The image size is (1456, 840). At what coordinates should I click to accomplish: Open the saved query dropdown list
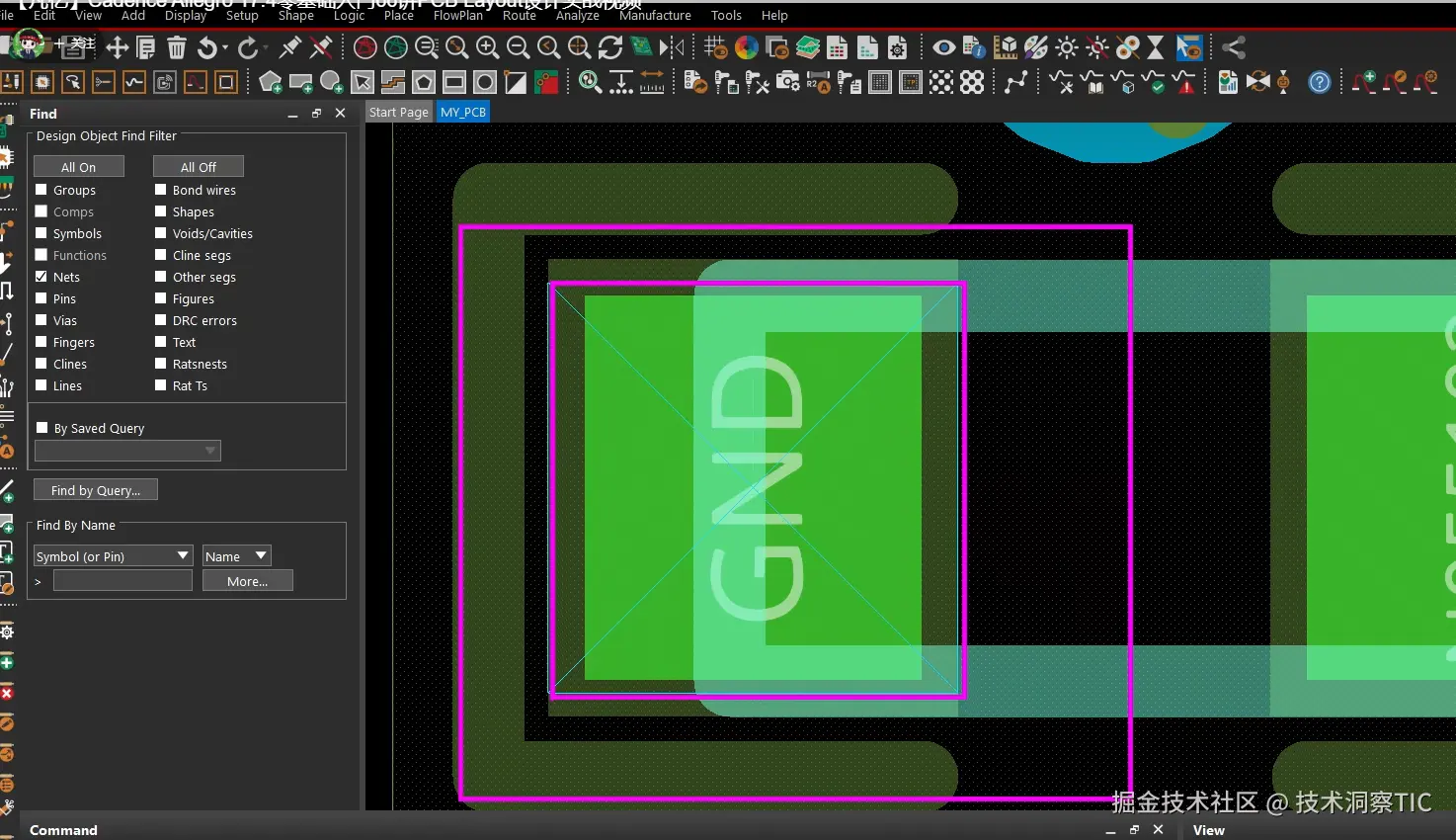(127, 451)
